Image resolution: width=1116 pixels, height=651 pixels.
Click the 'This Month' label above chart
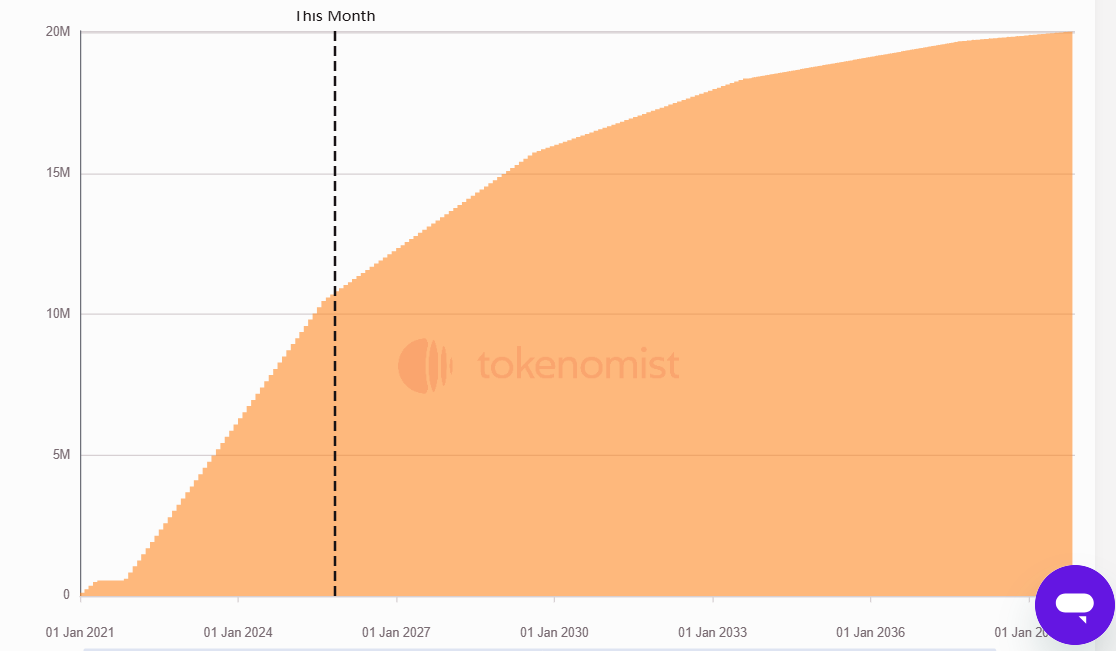pos(335,16)
